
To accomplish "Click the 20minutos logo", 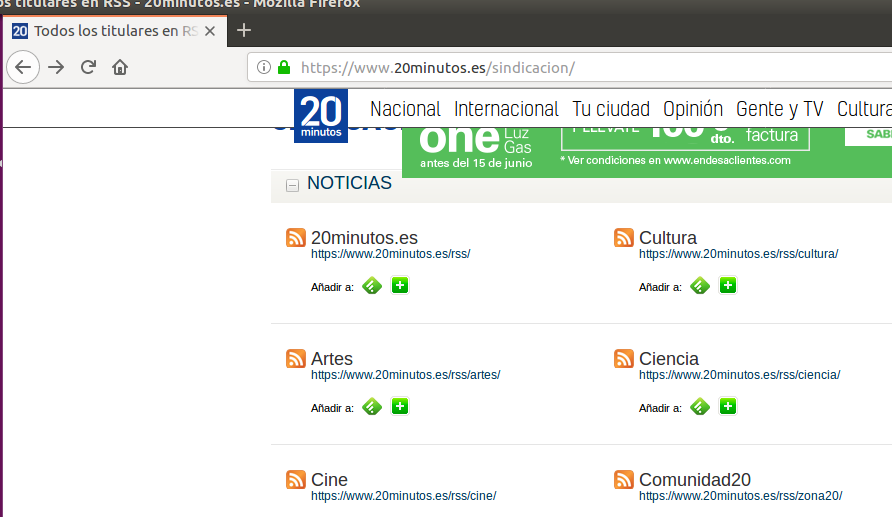I will click(x=321, y=115).
